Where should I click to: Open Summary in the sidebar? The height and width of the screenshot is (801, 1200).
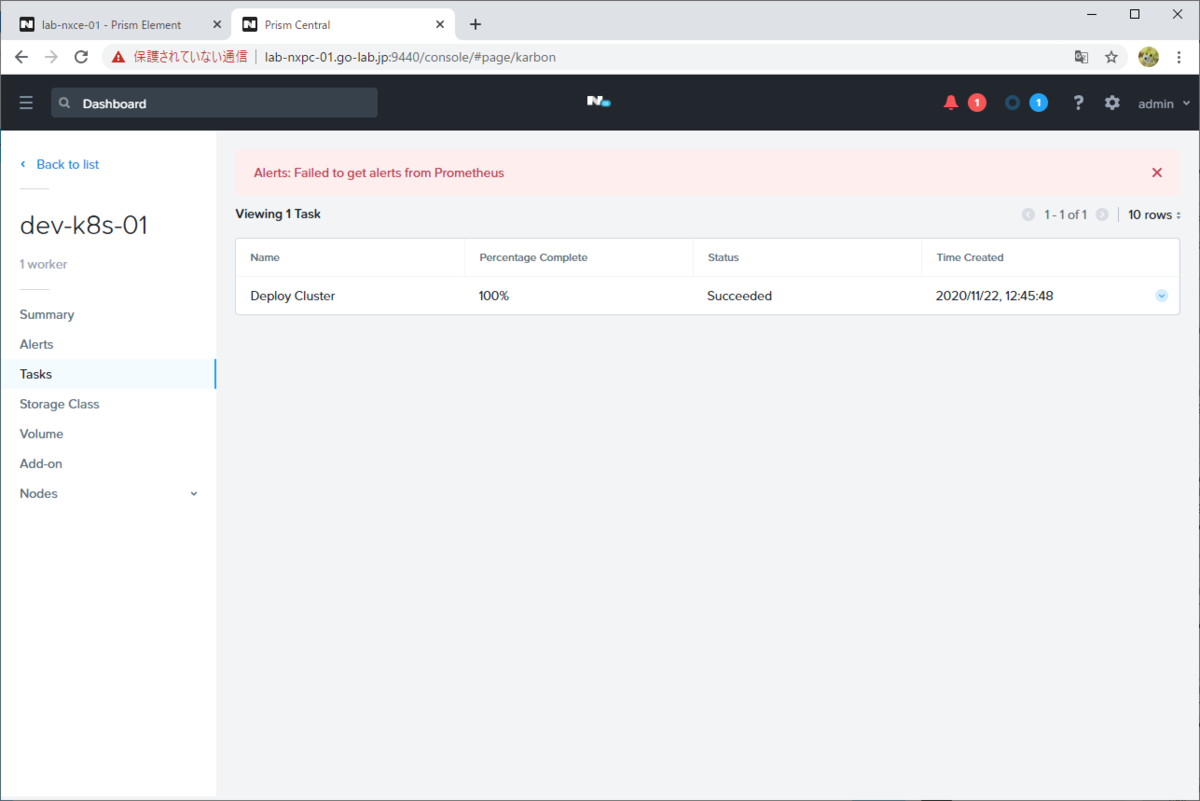pyautogui.click(x=47, y=314)
